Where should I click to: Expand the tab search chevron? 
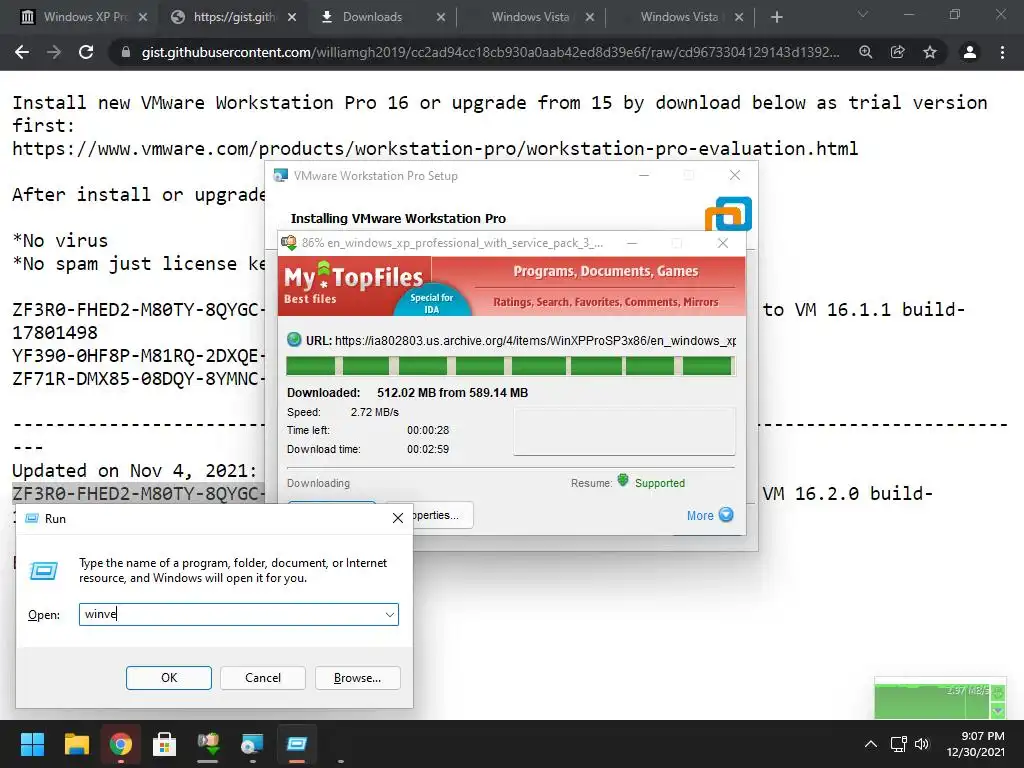(x=863, y=14)
